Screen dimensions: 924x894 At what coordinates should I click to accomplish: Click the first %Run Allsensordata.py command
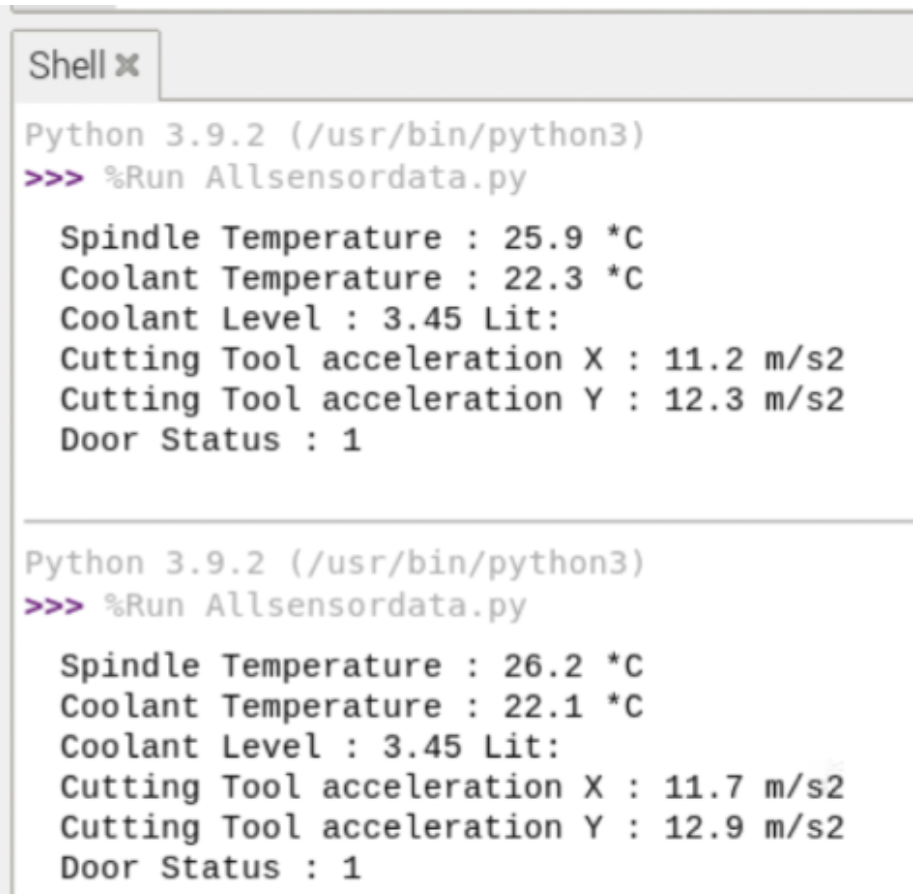[315, 179]
